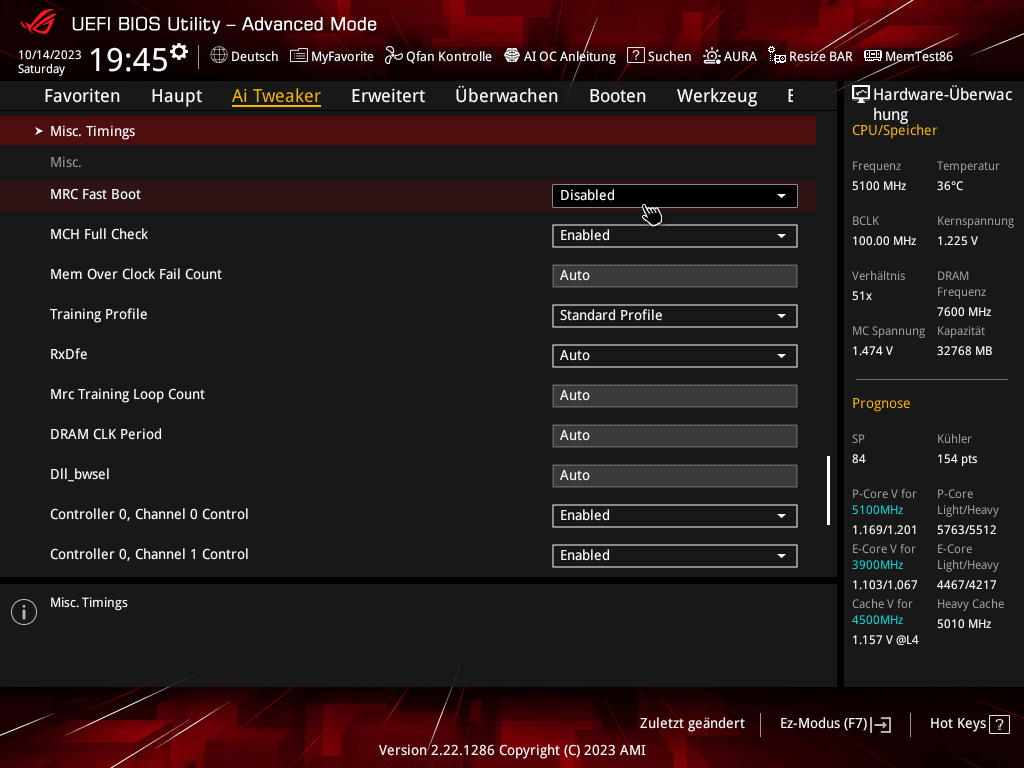Screen dimensions: 1024x768
Task: Switch to Favoriten tab
Action: point(82,96)
